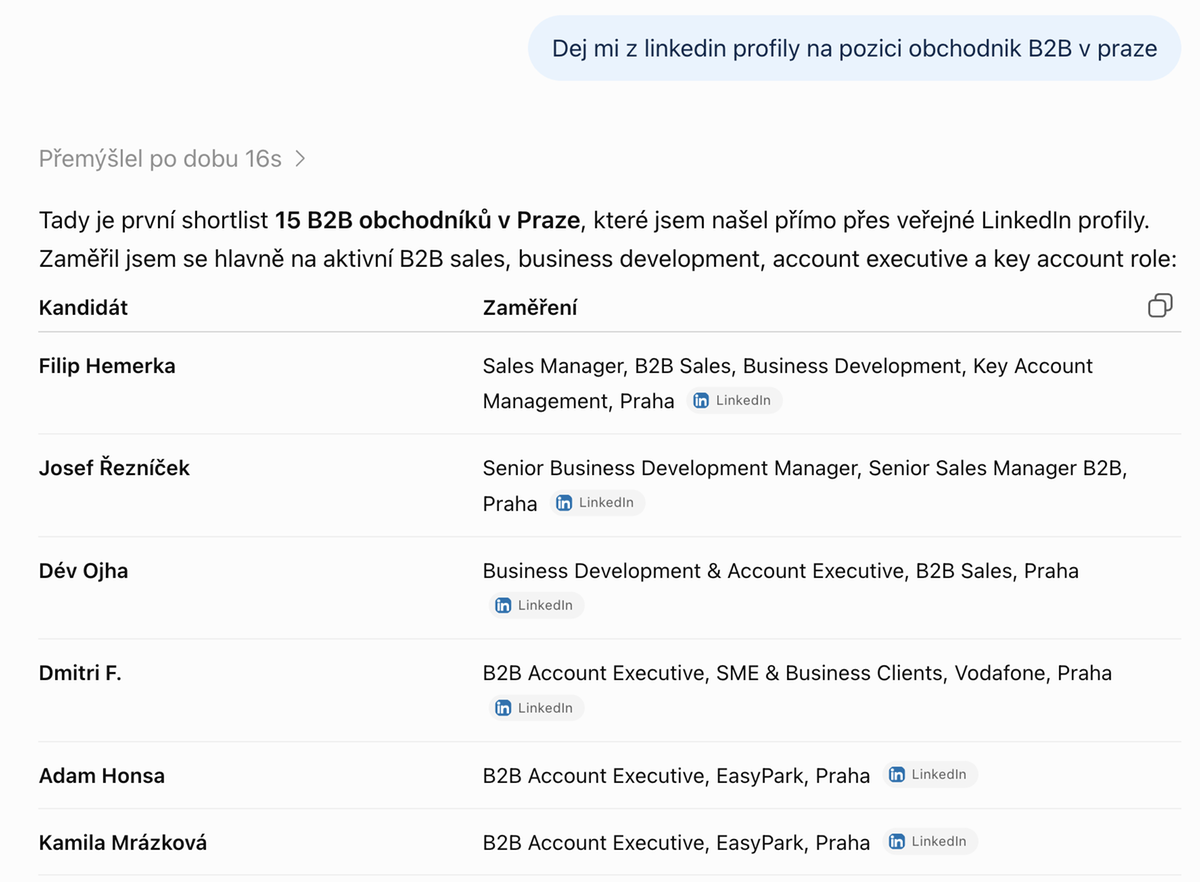
Task: Open the LinkedIn source chip for Filip Hemerka
Action: [733, 400]
